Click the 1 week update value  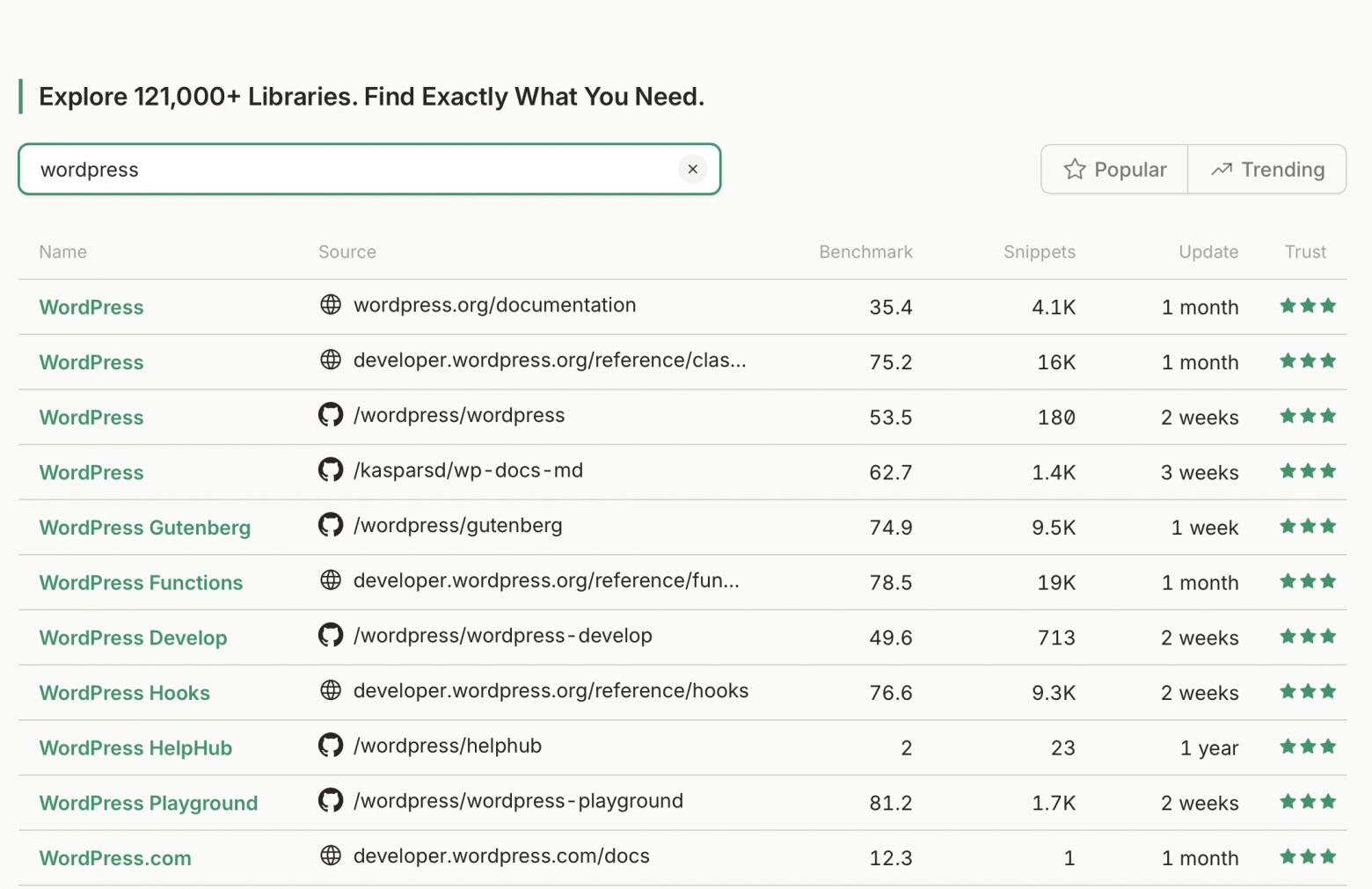pyautogui.click(x=1205, y=528)
